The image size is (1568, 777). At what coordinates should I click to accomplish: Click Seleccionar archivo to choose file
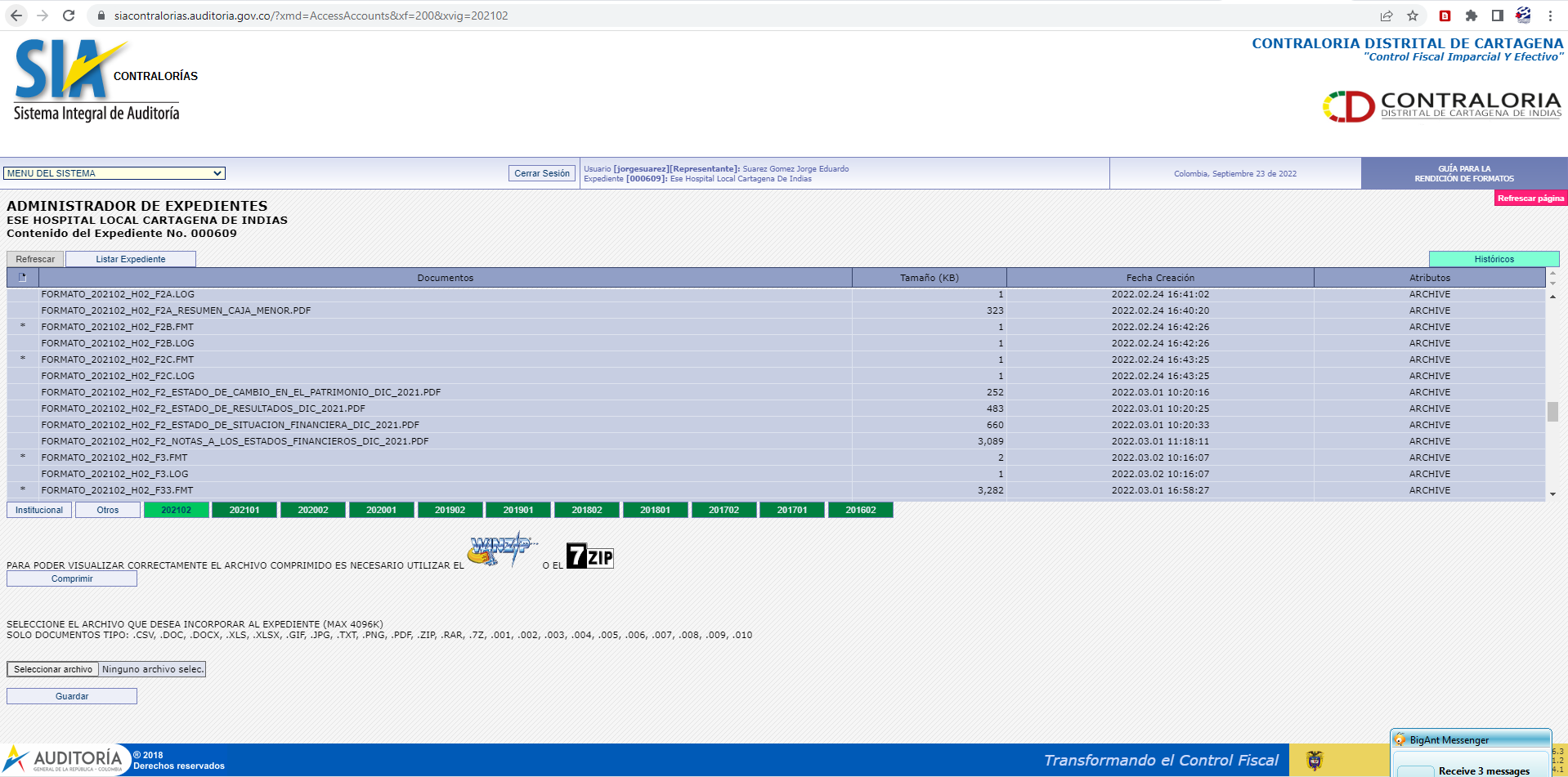coord(53,669)
